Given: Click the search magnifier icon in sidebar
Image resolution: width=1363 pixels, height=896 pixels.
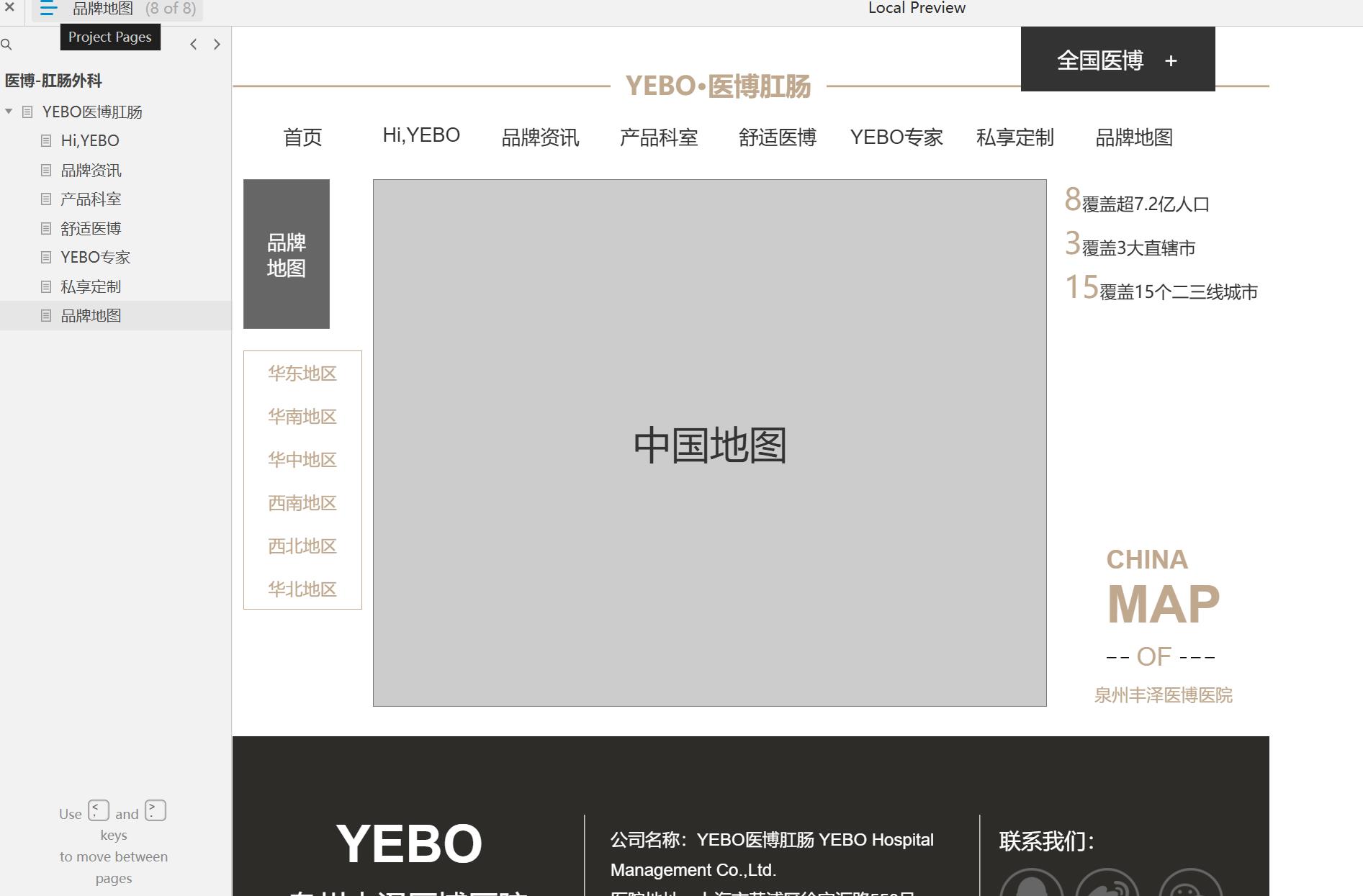Looking at the screenshot, I should pyautogui.click(x=6, y=45).
